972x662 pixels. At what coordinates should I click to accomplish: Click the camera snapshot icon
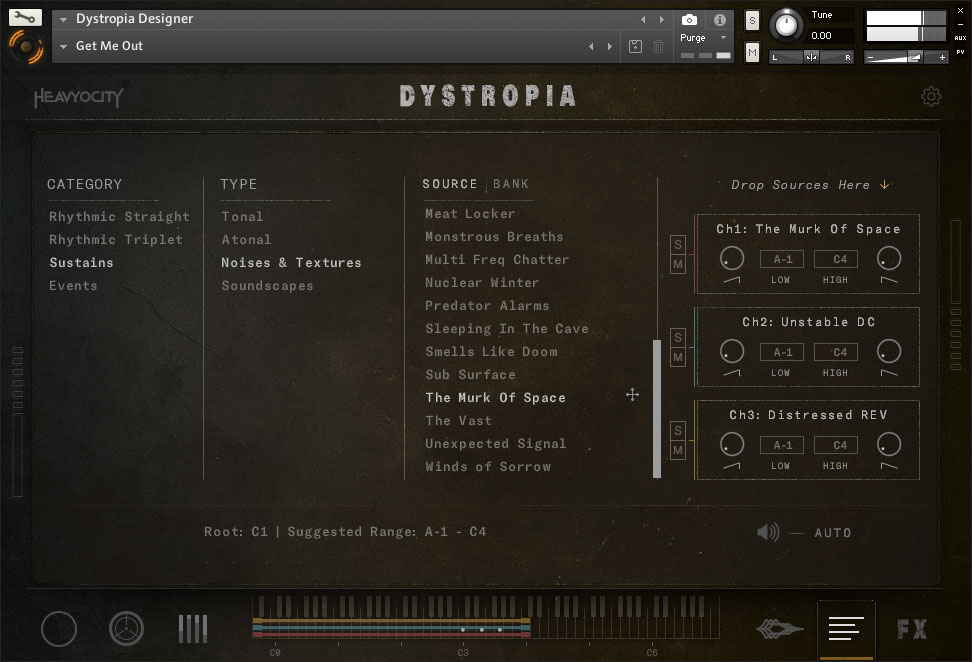[689, 19]
